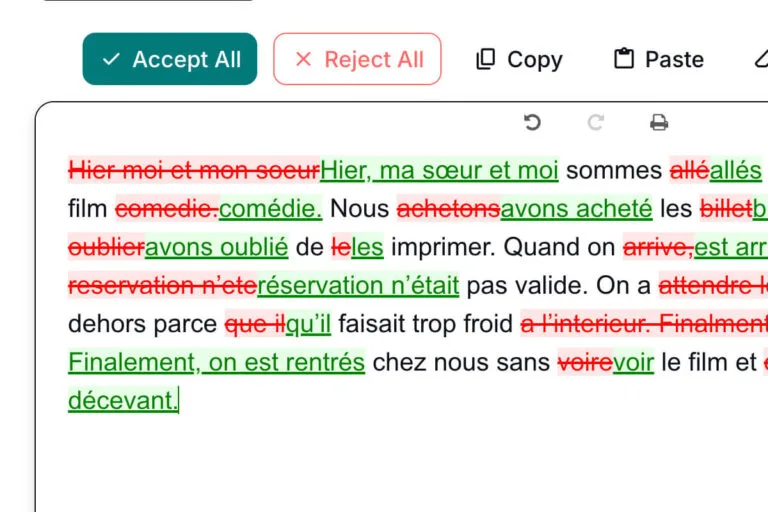This screenshot has height=512, width=768.
Task: Undo the last change
Action: (532, 123)
